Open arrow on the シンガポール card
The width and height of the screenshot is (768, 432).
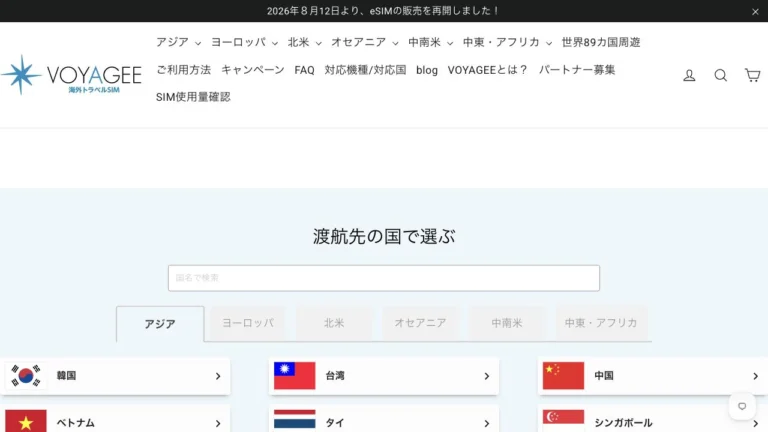[x=755, y=423]
